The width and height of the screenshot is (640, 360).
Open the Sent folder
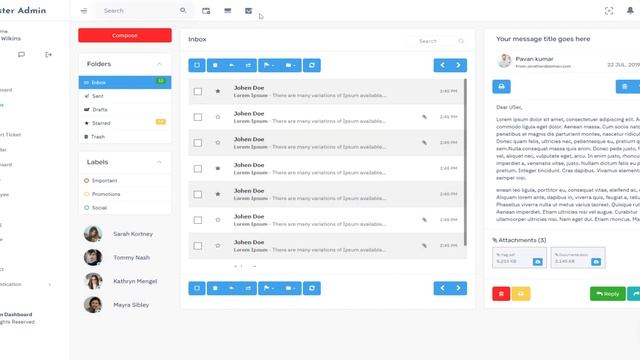pos(125,96)
